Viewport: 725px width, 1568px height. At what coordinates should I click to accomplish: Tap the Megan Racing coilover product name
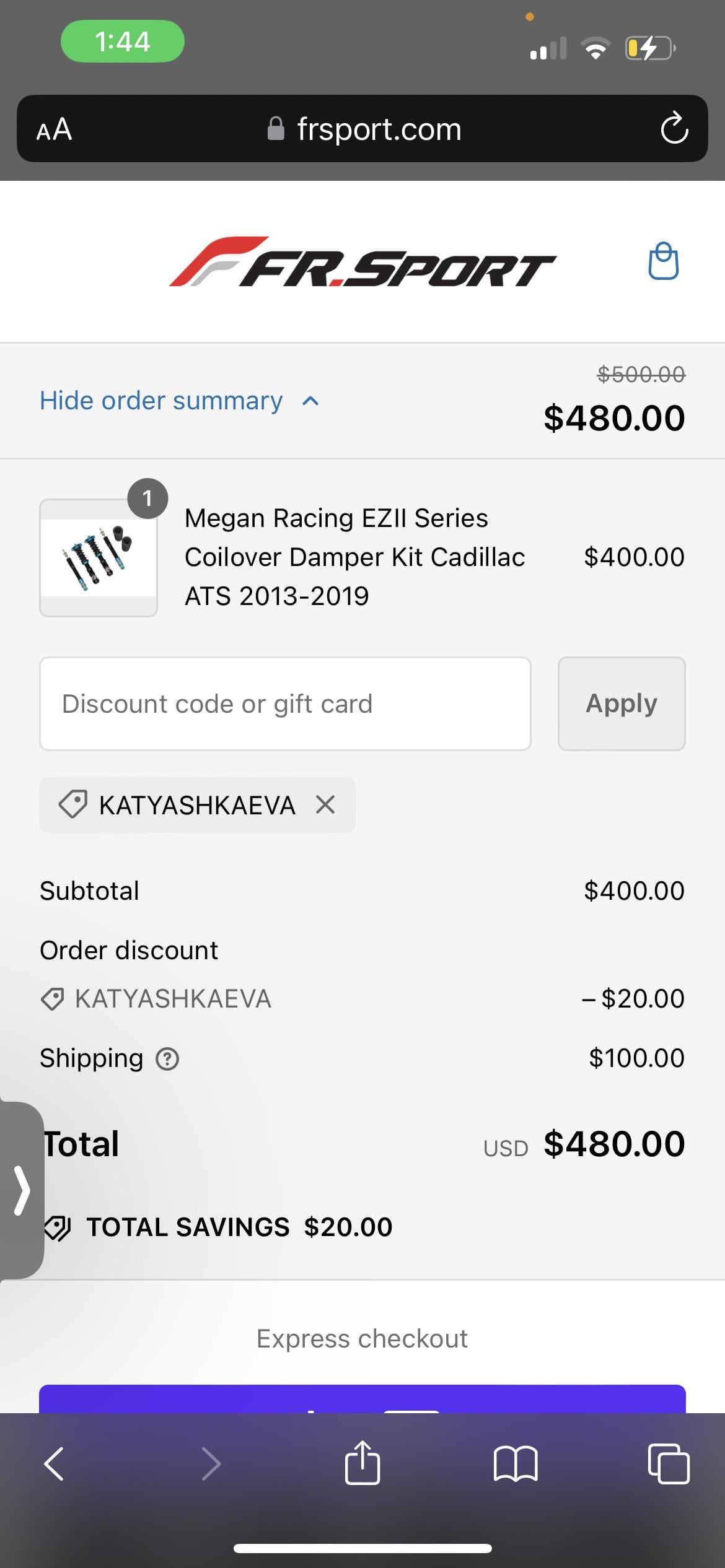click(x=354, y=557)
